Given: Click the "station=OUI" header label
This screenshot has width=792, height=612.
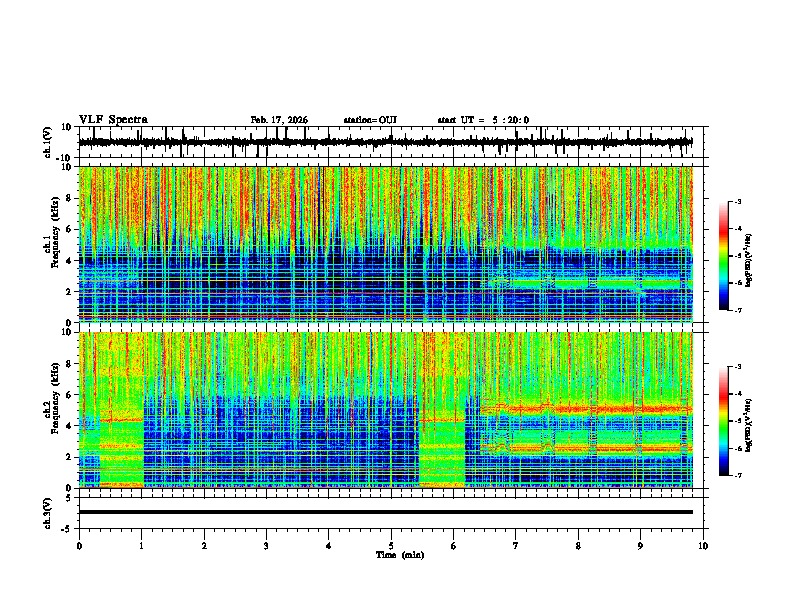Looking at the screenshot, I should point(370,120).
